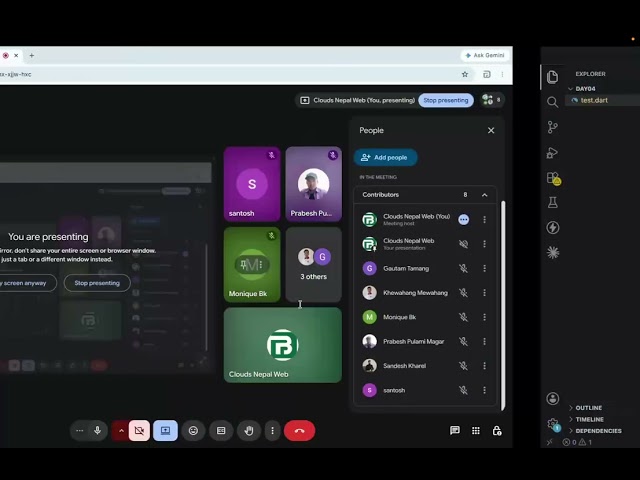Viewport: 640px width, 480px height.
Task: Open test.dart file in Explorer
Action: click(602, 100)
